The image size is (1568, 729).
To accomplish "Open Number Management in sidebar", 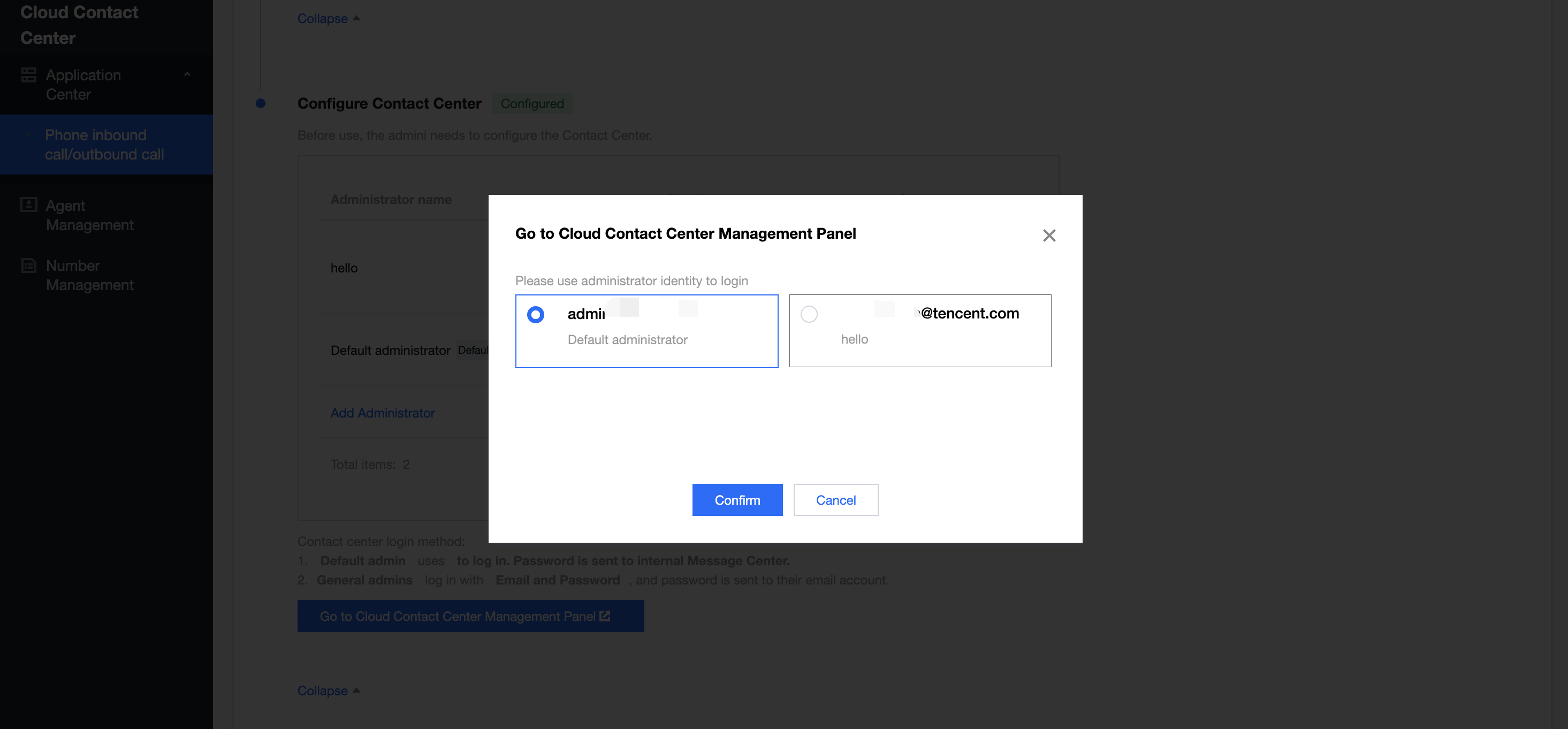I will (89, 275).
